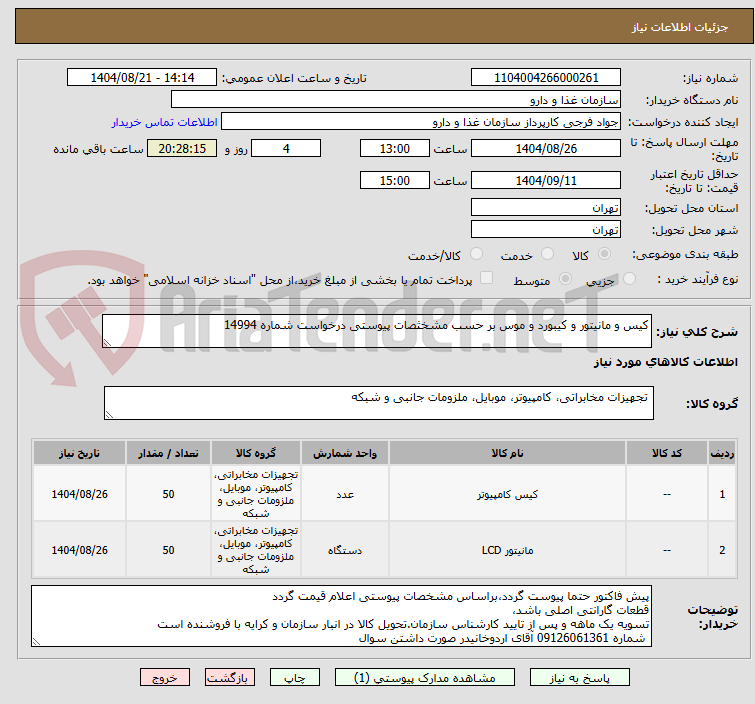Click the واحد شمارش column header
The width and height of the screenshot is (755, 704).
[345, 453]
